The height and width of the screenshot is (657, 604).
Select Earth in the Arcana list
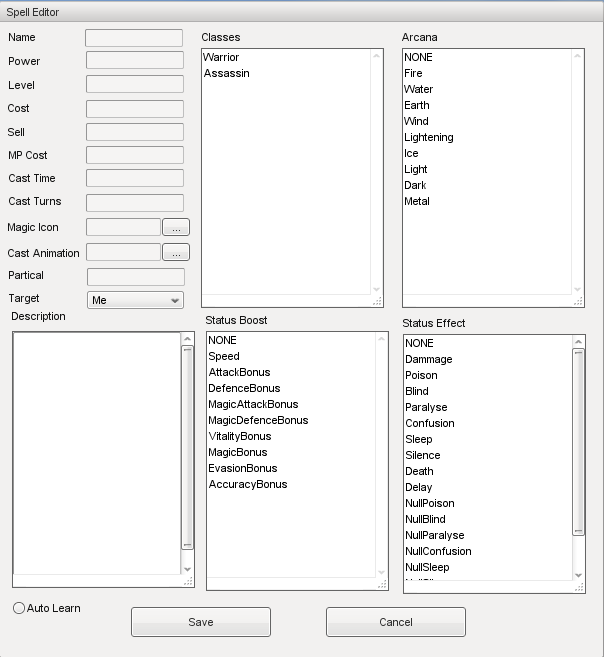(x=488, y=105)
